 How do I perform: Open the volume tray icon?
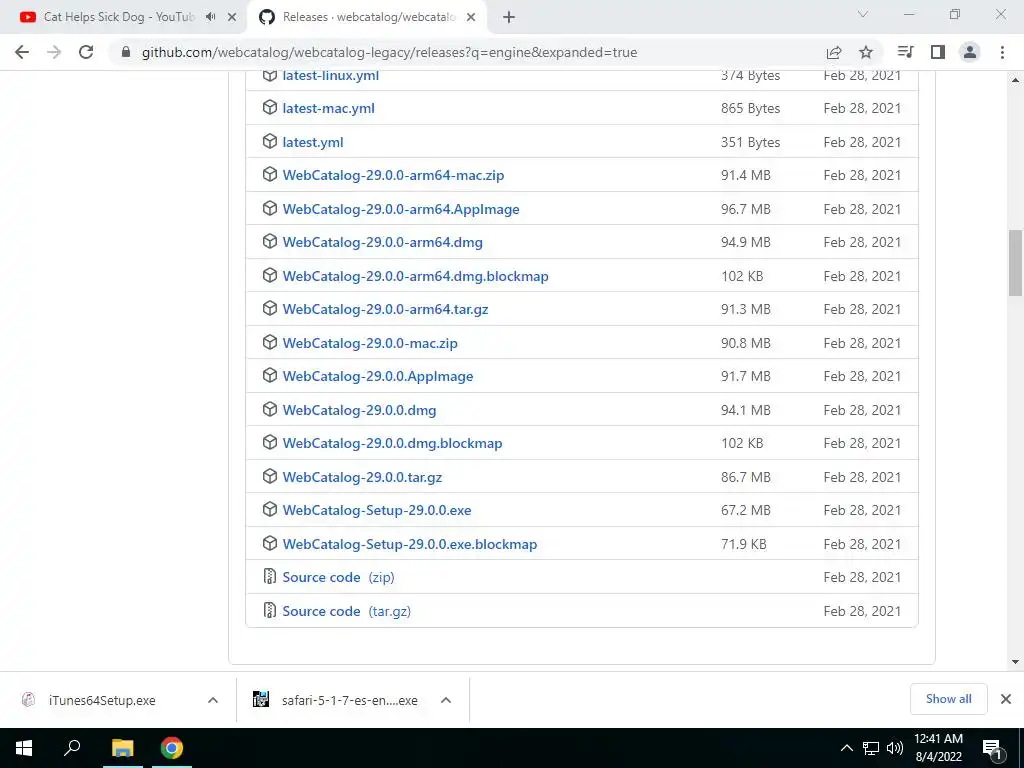click(895, 748)
